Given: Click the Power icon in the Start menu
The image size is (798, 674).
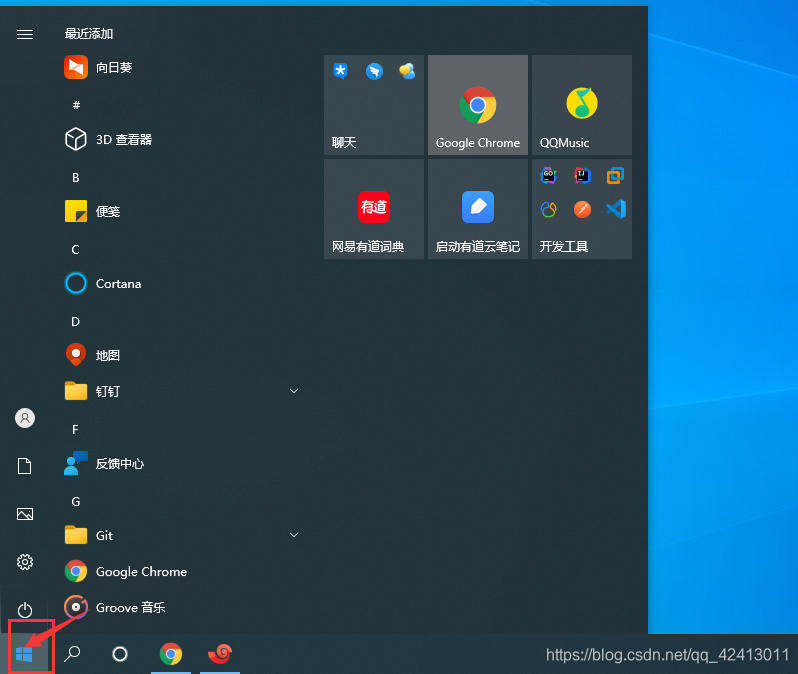Looking at the screenshot, I should pos(24,610).
